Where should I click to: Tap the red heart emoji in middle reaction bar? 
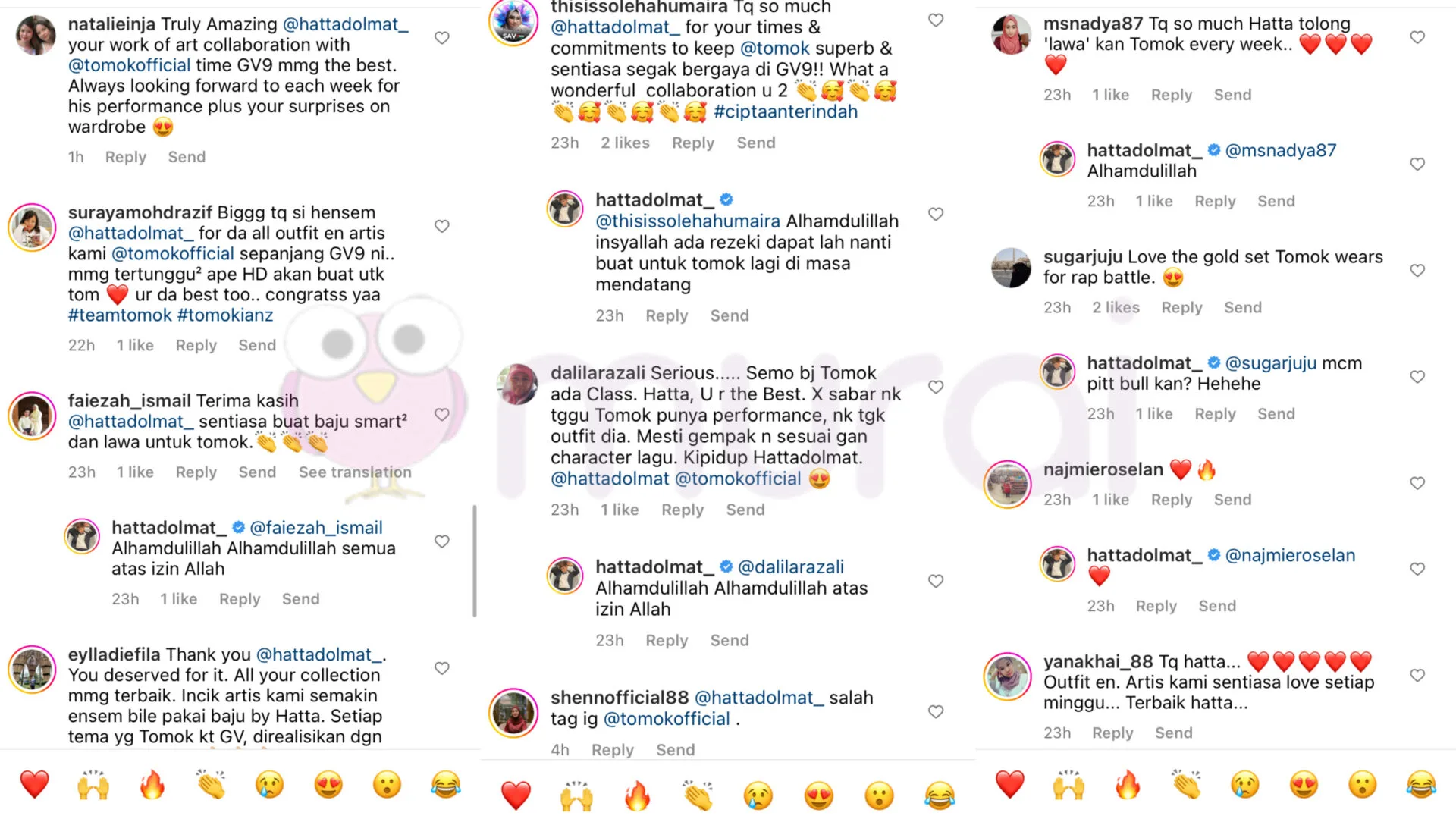(x=516, y=795)
